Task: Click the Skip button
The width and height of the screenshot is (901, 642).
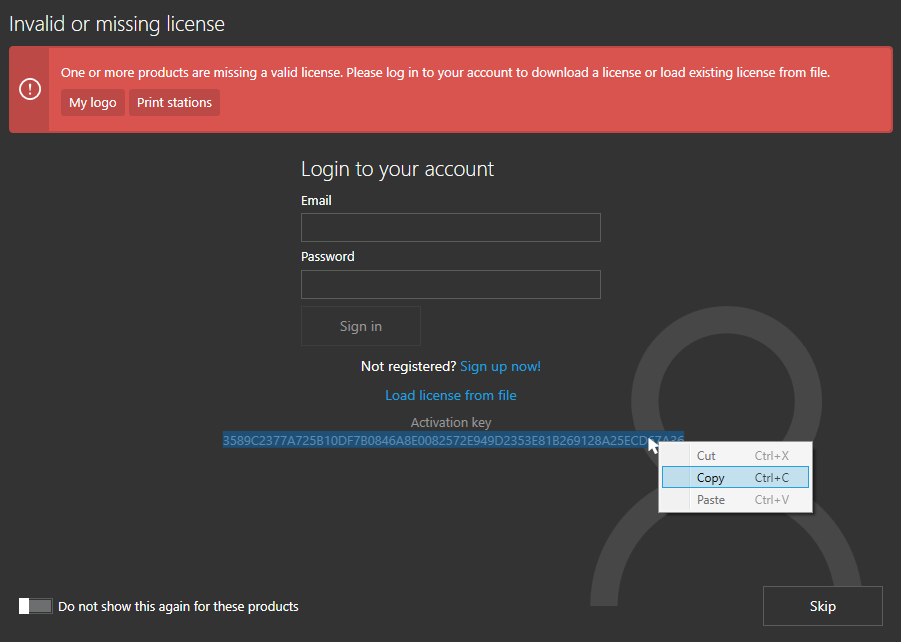Action: (822, 606)
